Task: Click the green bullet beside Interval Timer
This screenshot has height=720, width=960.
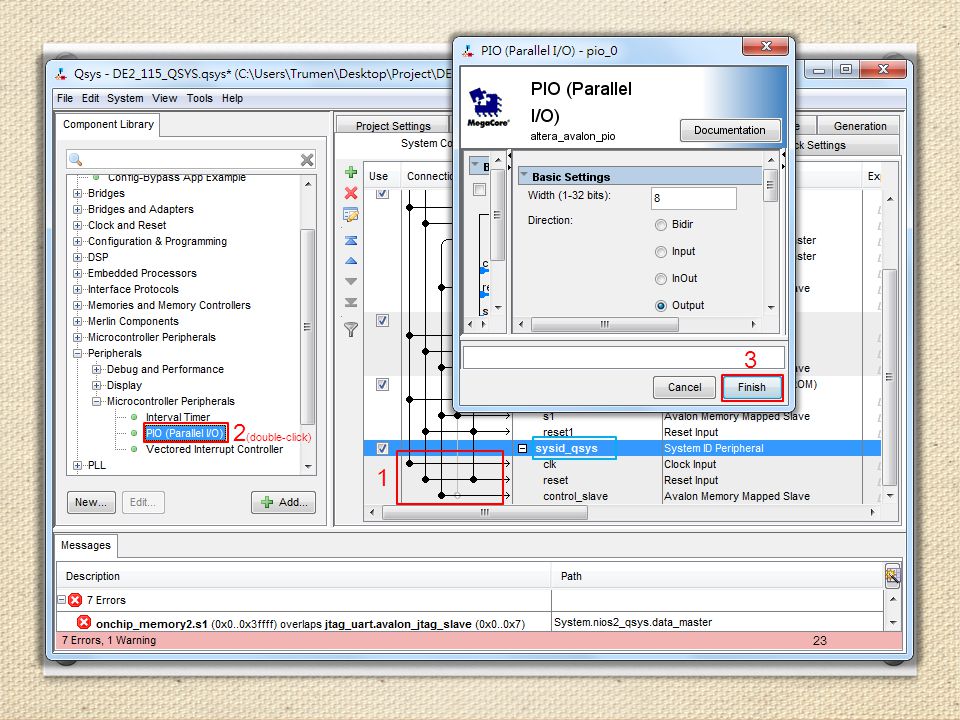Action: tap(134, 417)
